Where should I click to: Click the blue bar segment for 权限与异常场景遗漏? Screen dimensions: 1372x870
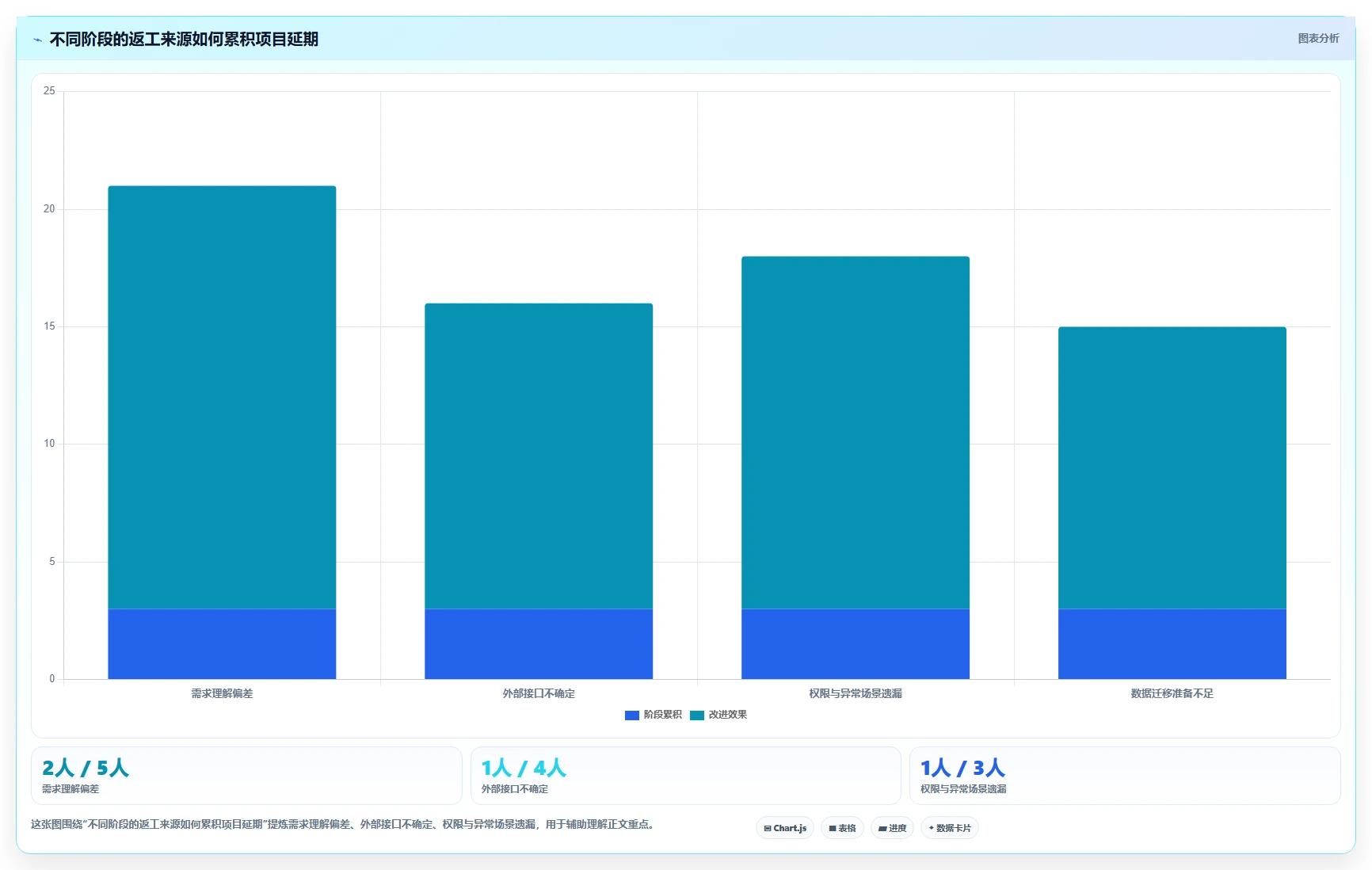pos(856,643)
